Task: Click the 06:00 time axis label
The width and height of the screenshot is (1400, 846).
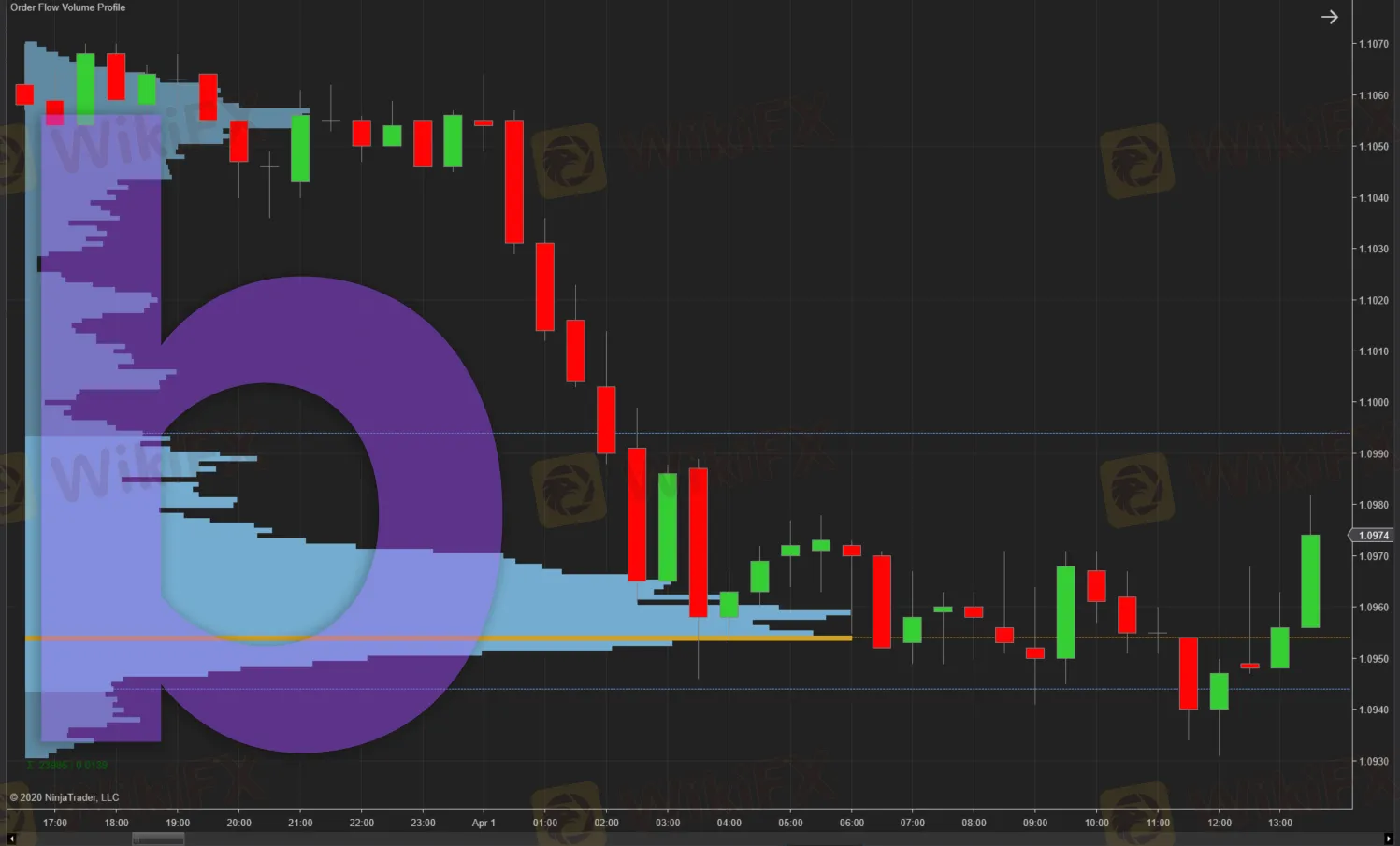Action: (852, 823)
